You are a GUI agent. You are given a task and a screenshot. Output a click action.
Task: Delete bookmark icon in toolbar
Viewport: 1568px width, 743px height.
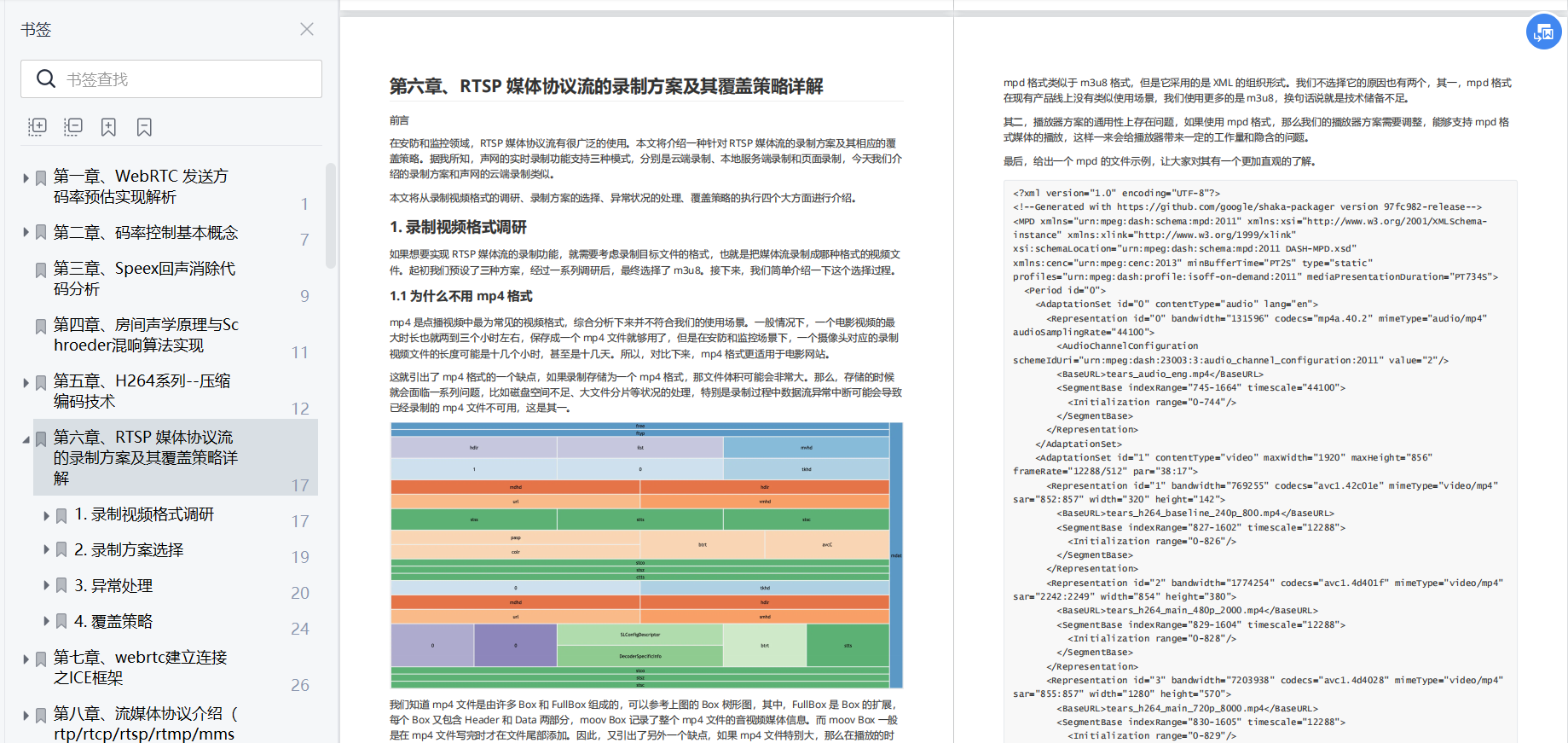(144, 127)
